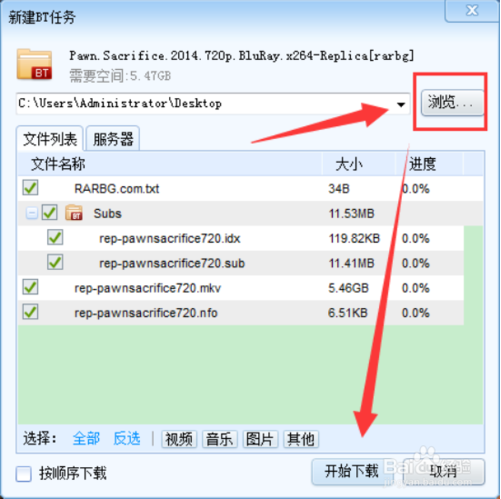Viewport: 501px width, 499px height.
Task: Uncheck rep-pawnsacrifice720.nfo checkbox
Action: 30,312
